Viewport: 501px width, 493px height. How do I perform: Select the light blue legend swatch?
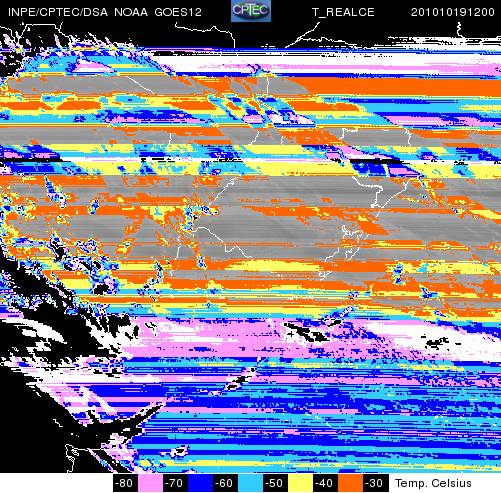(250, 483)
